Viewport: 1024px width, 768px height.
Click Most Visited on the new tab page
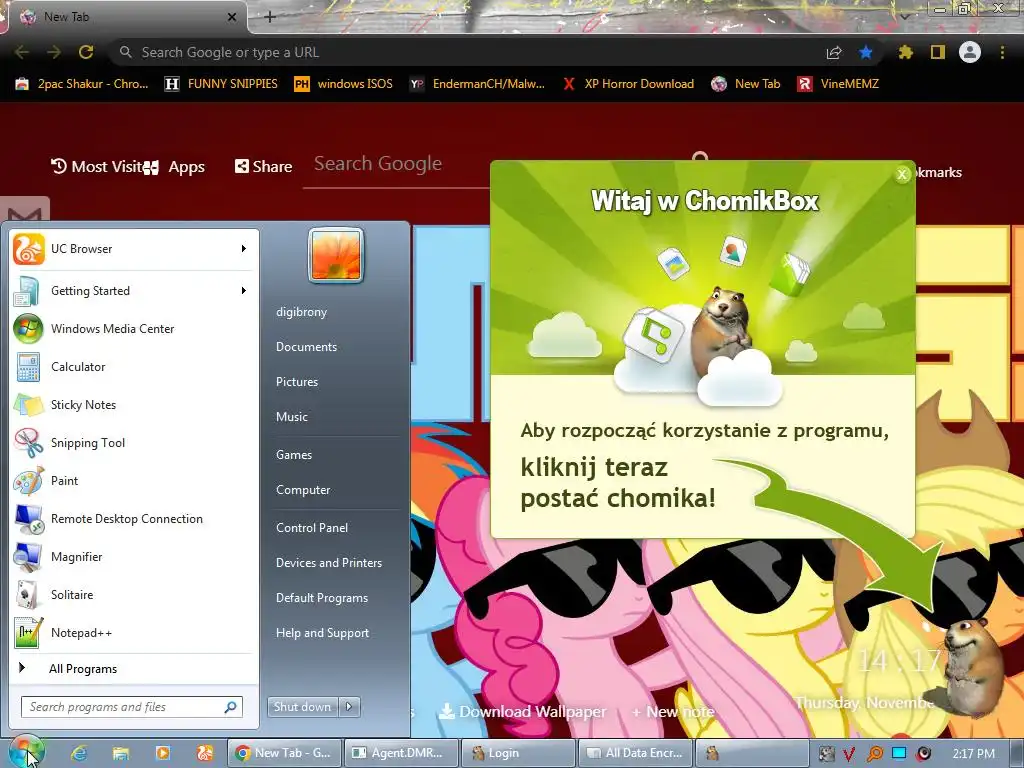pyautogui.click(x=97, y=167)
